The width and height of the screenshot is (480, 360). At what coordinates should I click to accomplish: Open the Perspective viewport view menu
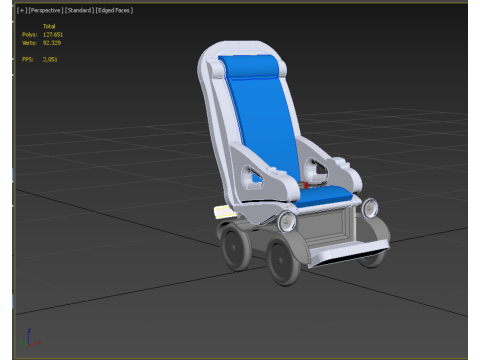[46, 10]
